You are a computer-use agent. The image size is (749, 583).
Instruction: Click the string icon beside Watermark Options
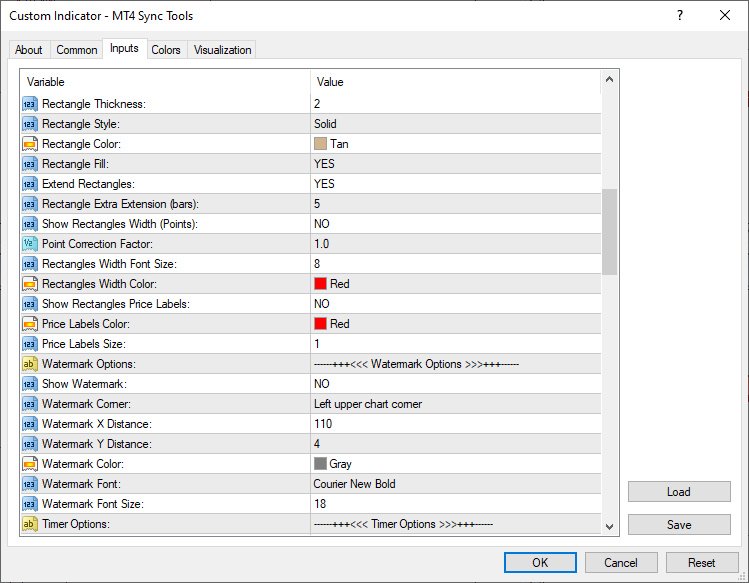click(29, 364)
